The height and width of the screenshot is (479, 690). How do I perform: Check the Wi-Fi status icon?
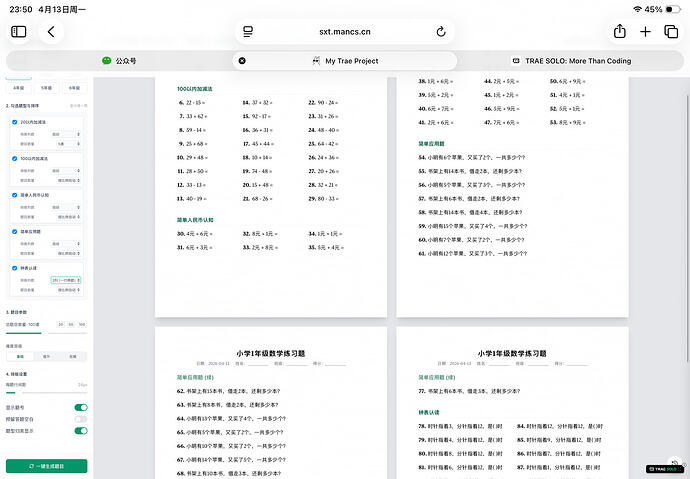637,9
